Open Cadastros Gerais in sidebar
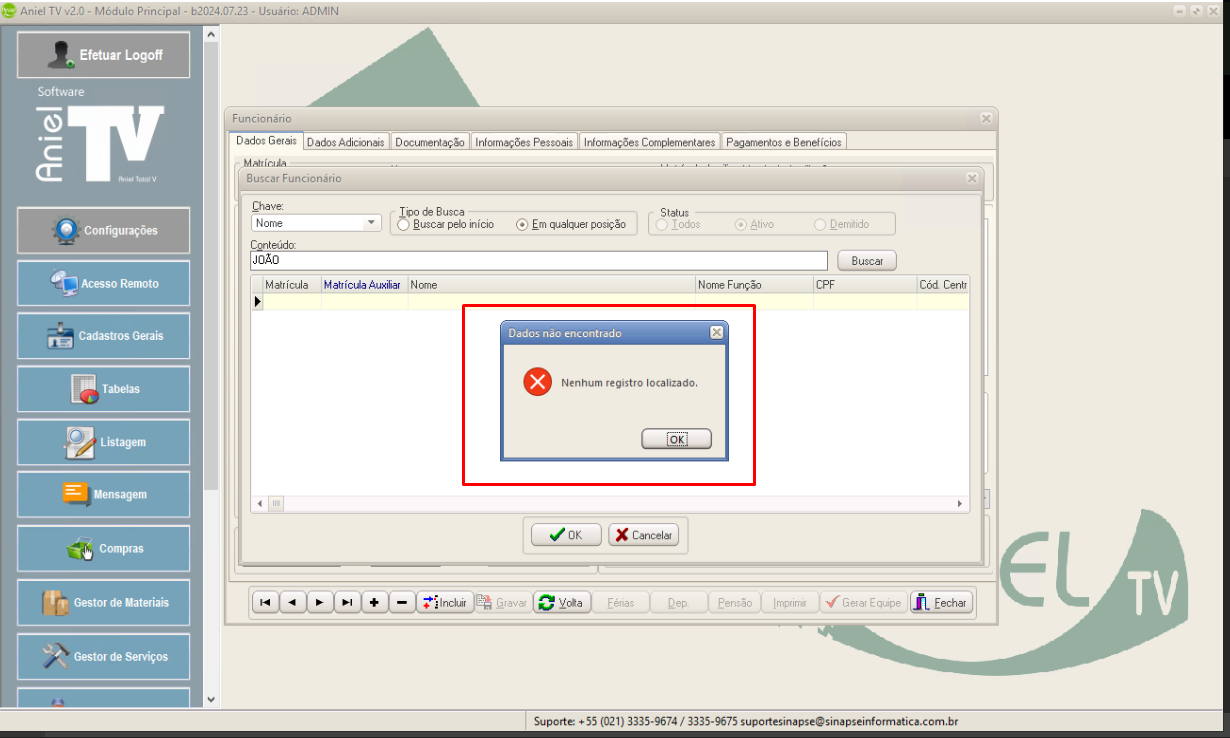This screenshot has width=1230, height=738. click(103, 336)
